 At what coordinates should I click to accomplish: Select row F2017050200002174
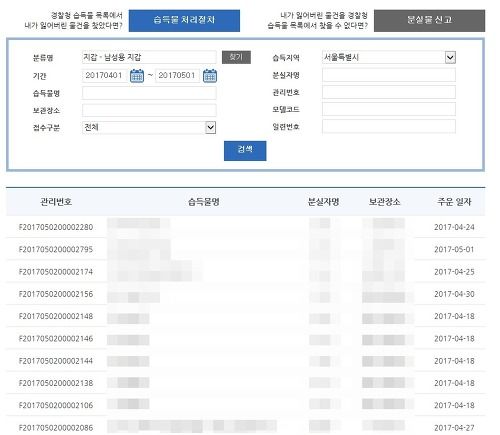(245, 272)
